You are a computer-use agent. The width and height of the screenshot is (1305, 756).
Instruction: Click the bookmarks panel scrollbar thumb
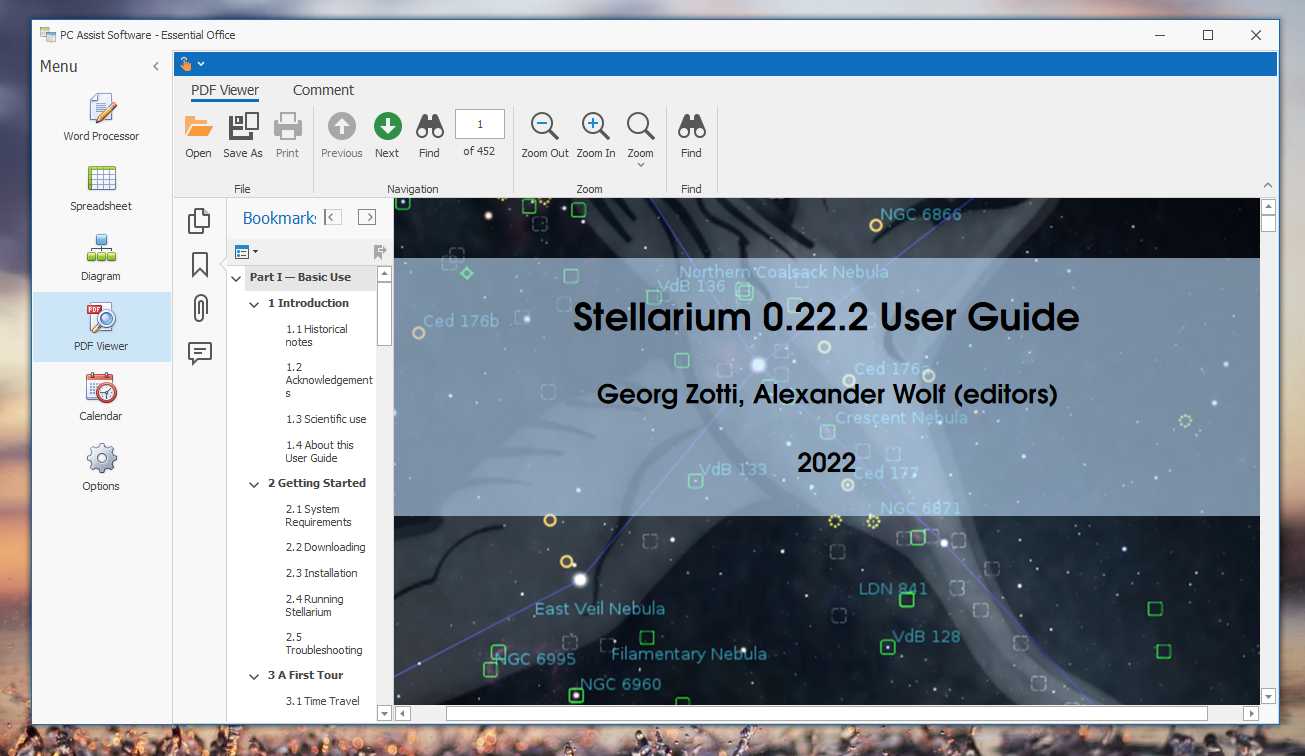click(x=384, y=315)
